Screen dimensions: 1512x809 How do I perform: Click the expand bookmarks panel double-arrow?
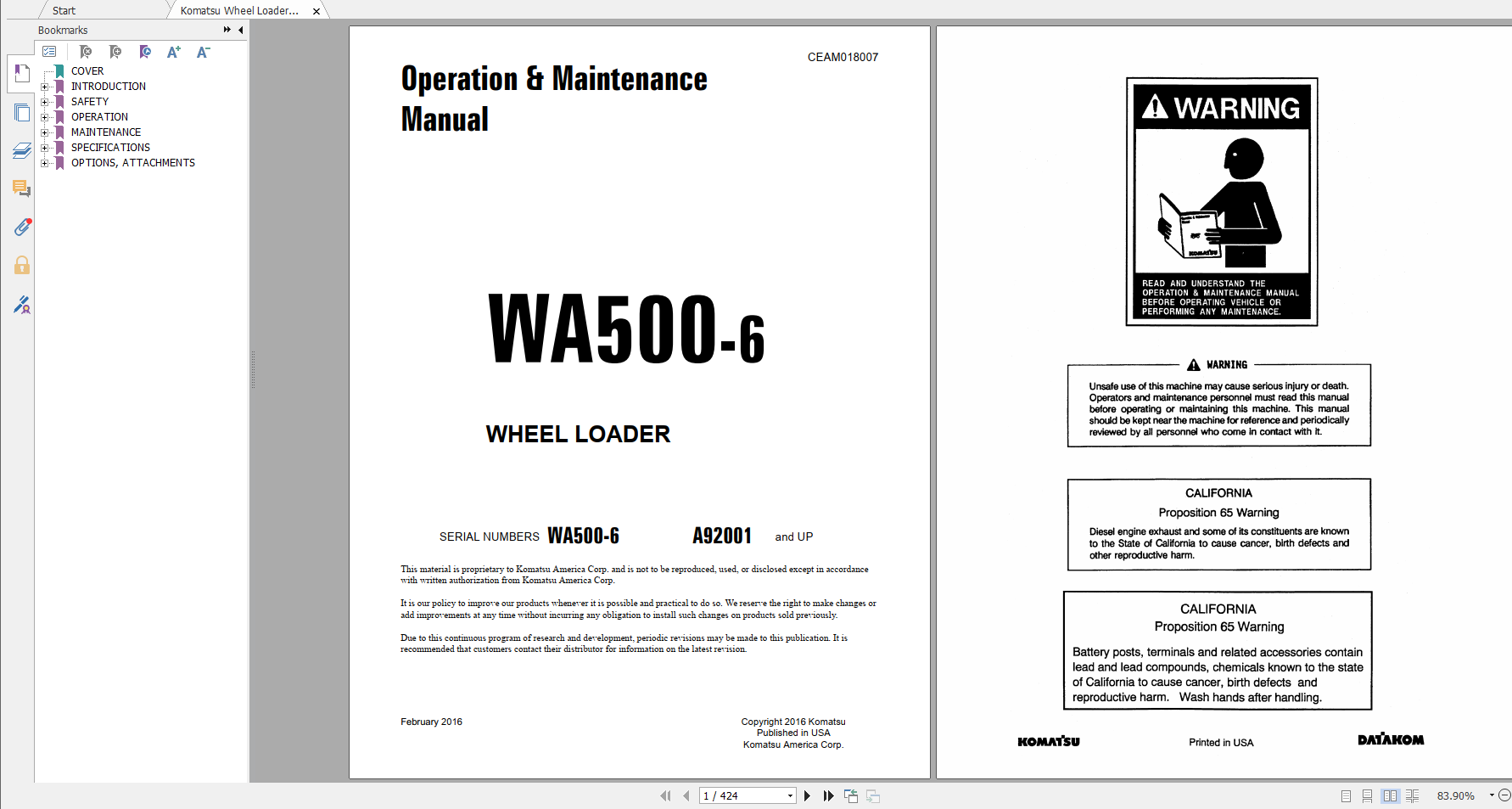[x=227, y=30]
